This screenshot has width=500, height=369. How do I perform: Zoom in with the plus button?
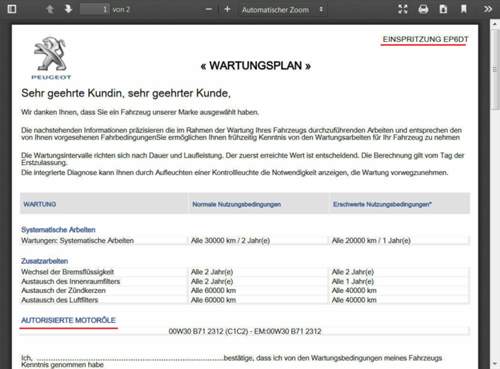[x=227, y=9]
